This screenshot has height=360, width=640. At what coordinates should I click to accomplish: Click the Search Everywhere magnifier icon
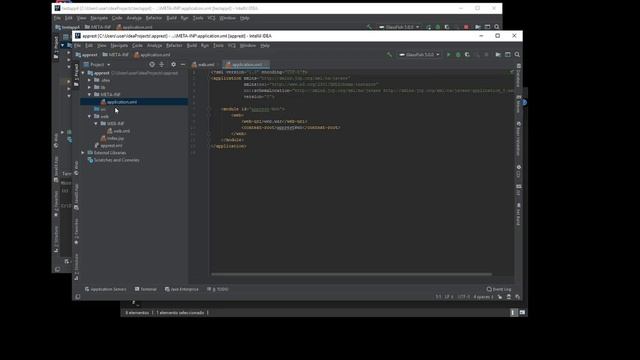coord(517,55)
